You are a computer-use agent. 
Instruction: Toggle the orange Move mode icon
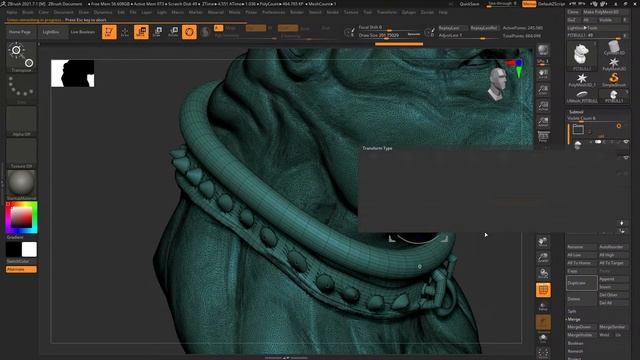(x=141, y=32)
